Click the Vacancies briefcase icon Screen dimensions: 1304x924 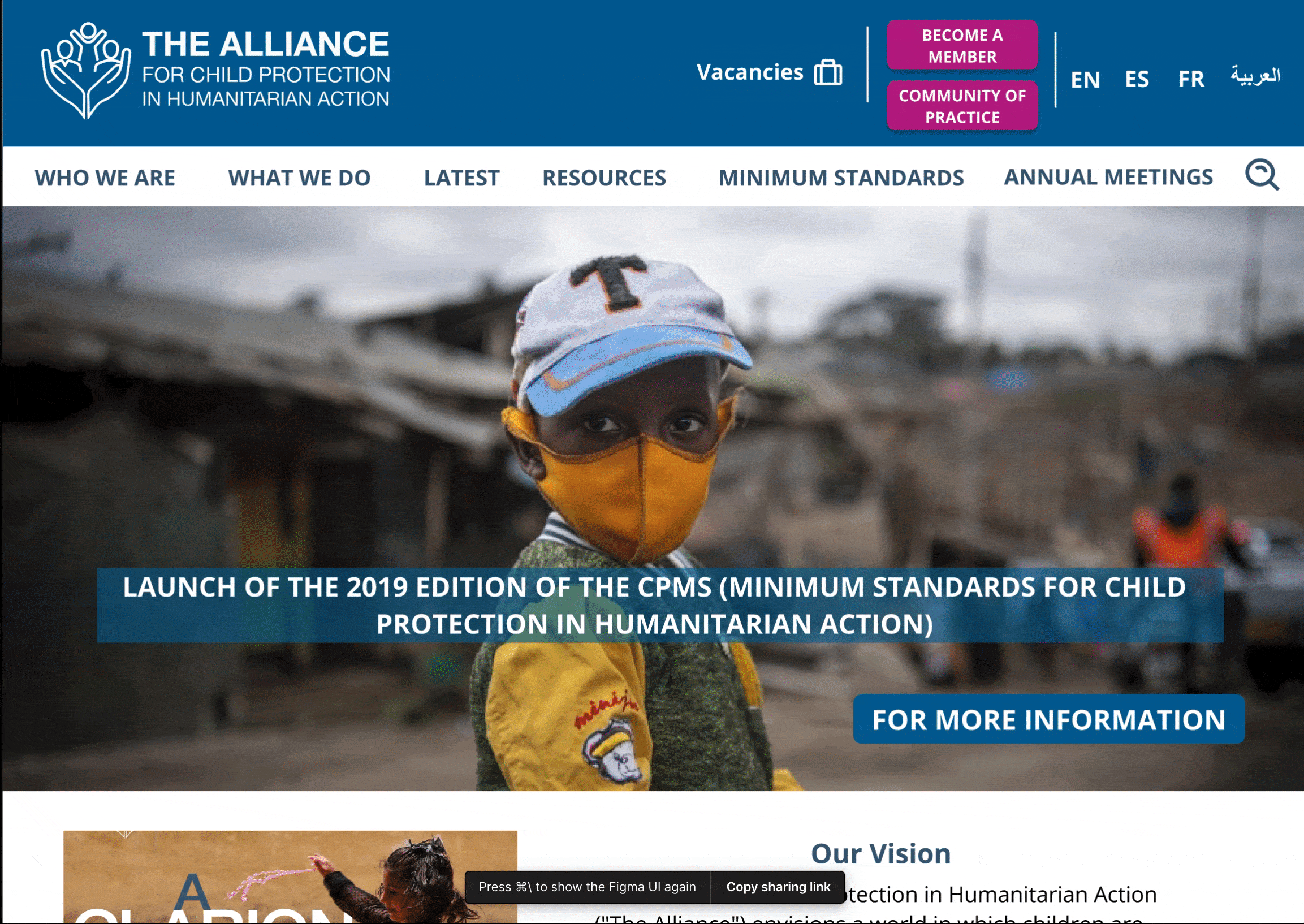pos(828,73)
